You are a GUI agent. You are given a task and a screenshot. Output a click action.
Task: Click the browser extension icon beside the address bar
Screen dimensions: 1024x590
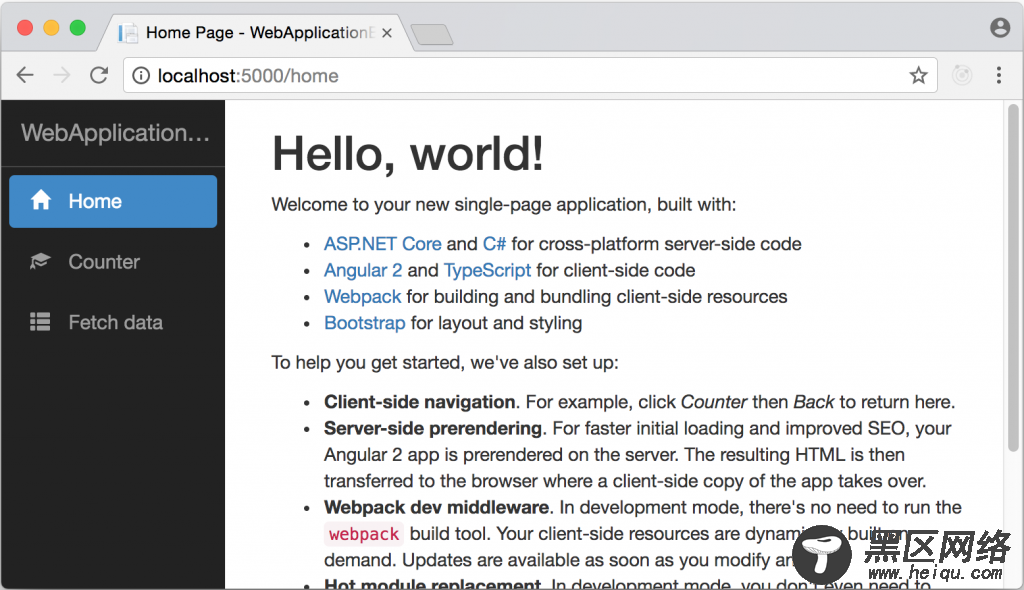[962, 75]
